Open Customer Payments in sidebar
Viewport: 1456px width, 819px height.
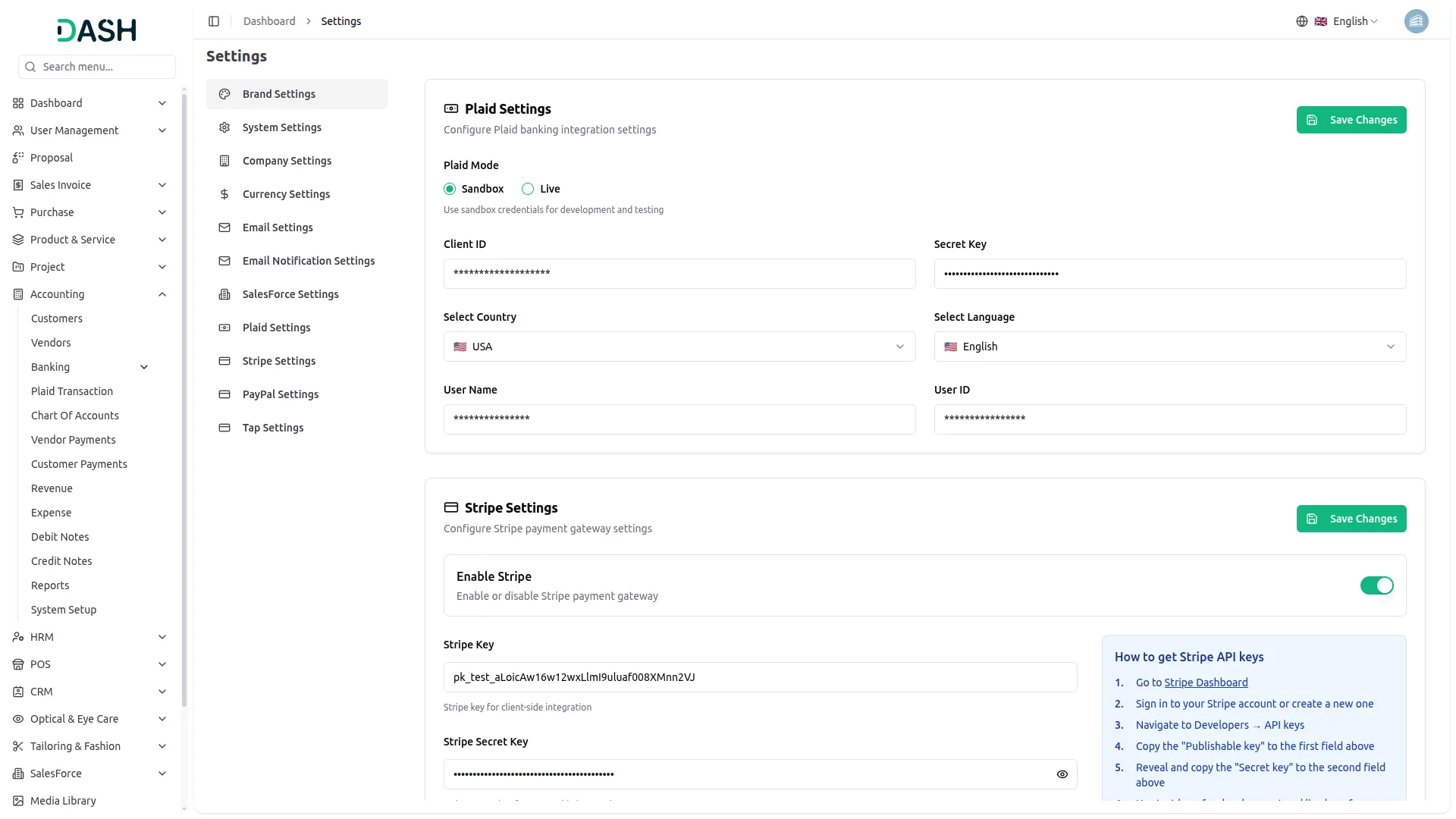coord(79,464)
